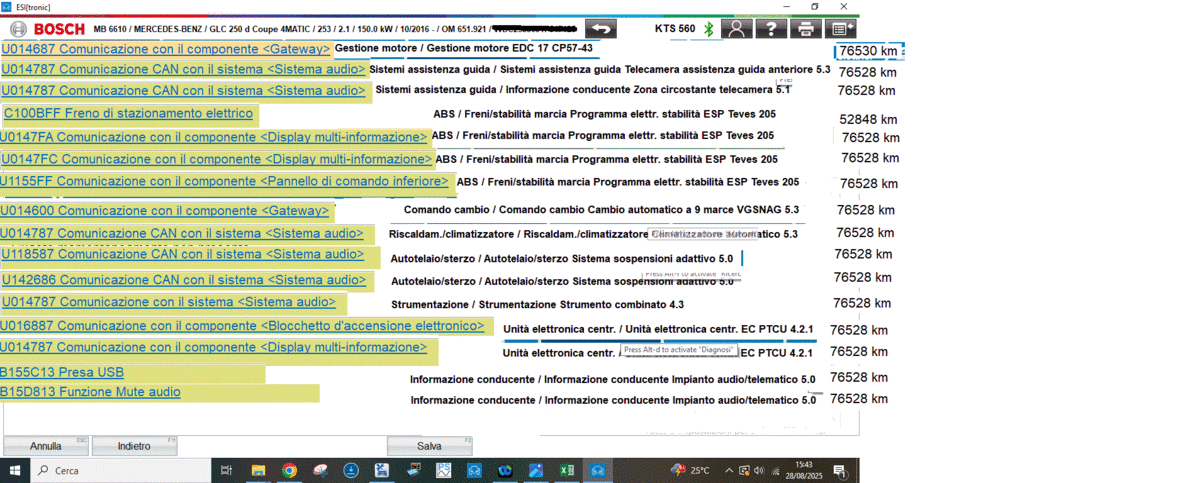The height and width of the screenshot is (483, 1200).
Task: Select Gestione motore EDC 17 CP57-43 text
Action: [464, 48]
